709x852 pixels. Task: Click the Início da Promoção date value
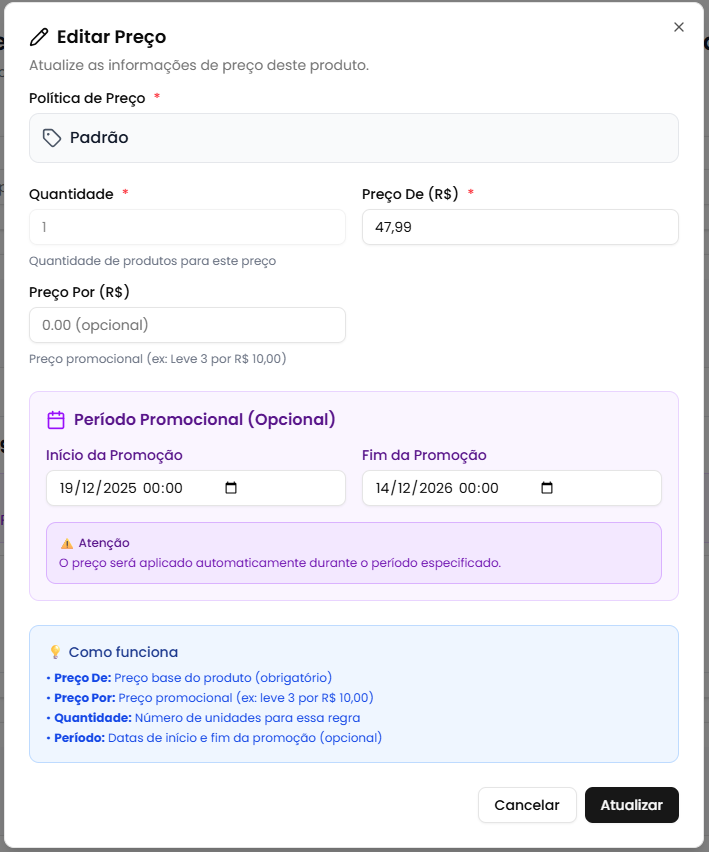(x=120, y=488)
